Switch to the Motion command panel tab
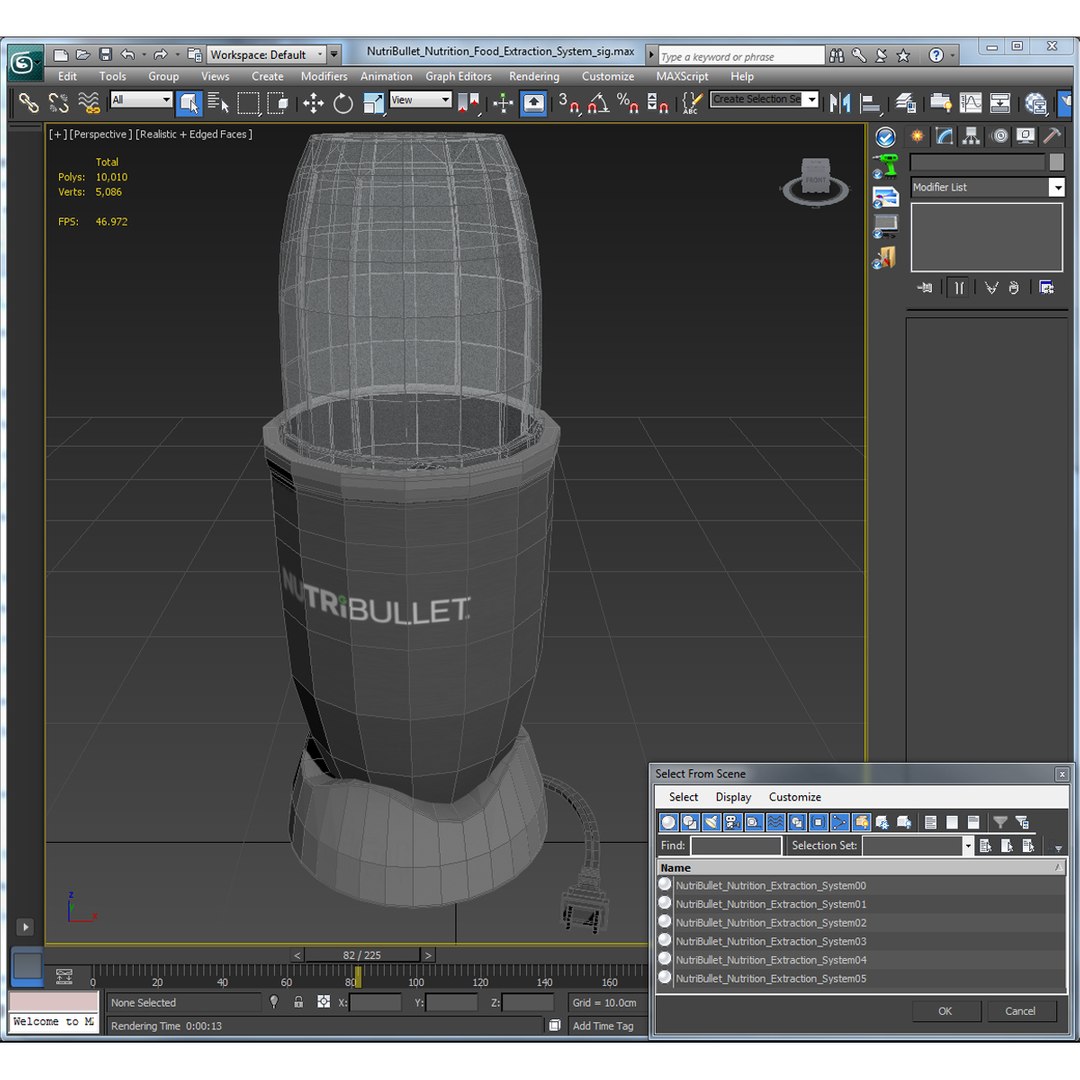This screenshot has height=1080, width=1080. 999,136
